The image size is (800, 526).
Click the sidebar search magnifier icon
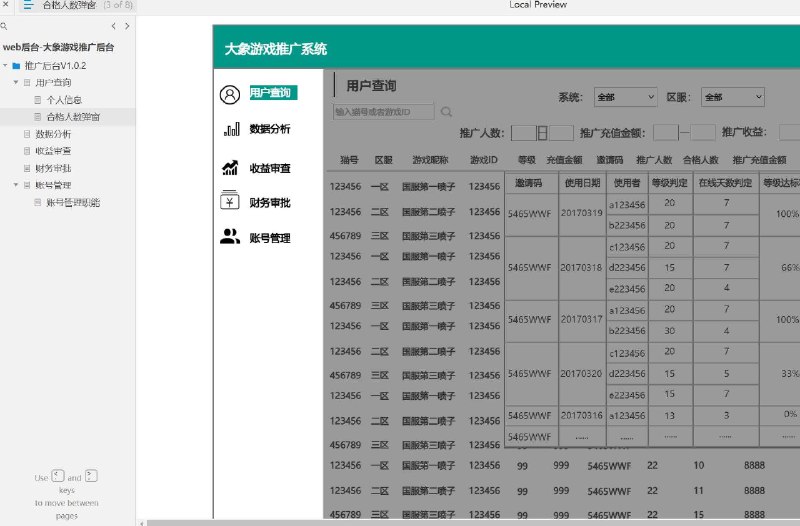[4, 26]
